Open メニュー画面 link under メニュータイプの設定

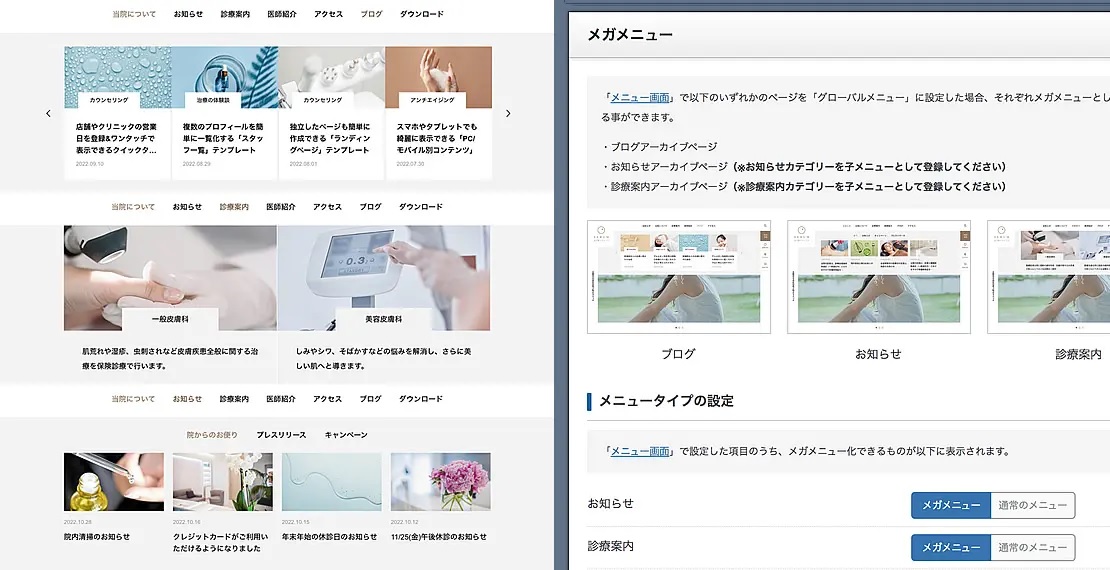640,451
